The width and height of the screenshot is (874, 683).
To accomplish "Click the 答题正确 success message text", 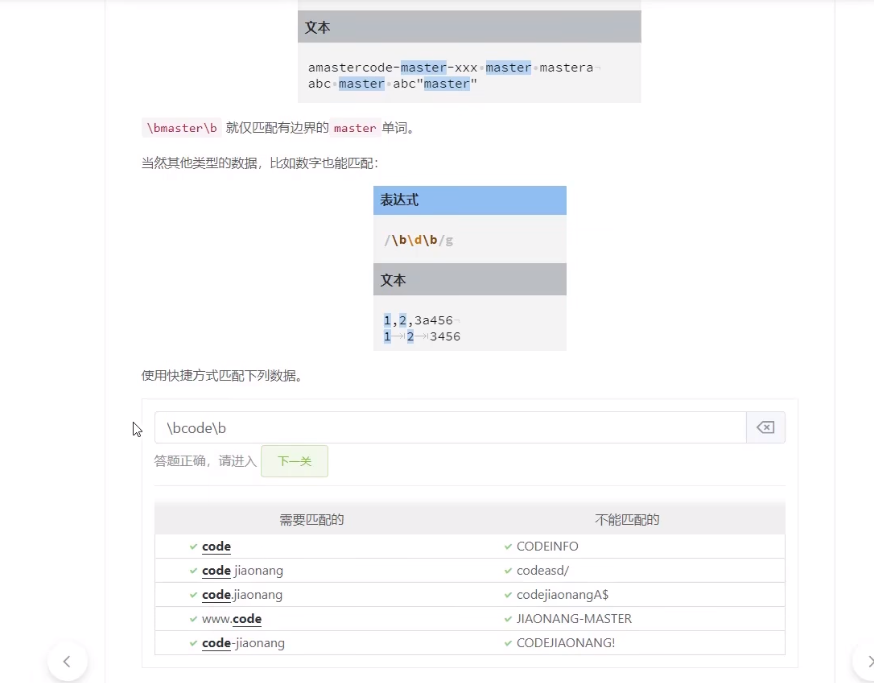I will 205,462.
